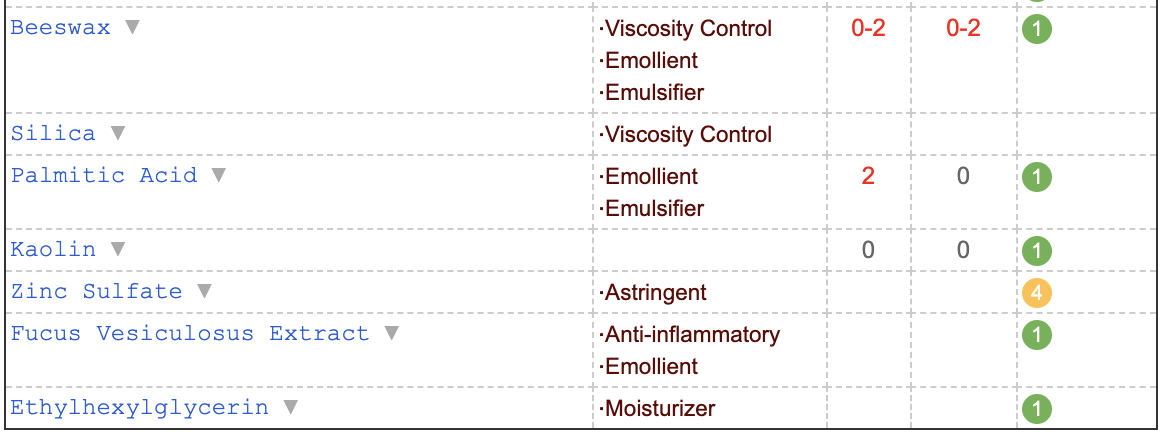Screen dimensions: 1164x440
Task: Open the Ethylhexylglycerin ingredient link
Action: pos(140,407)
